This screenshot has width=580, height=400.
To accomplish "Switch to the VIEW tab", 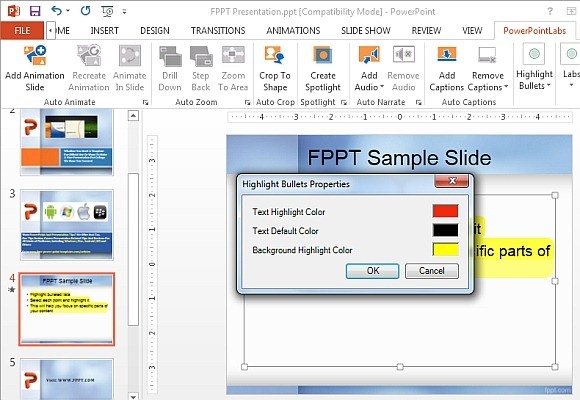I will [x=472, y=31].
